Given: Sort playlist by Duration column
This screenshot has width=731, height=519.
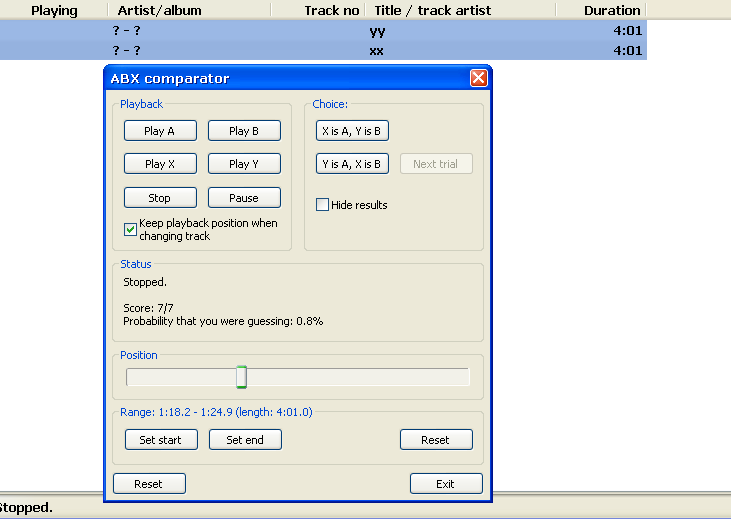Looking at the screenshot, I should pos(601,10).
